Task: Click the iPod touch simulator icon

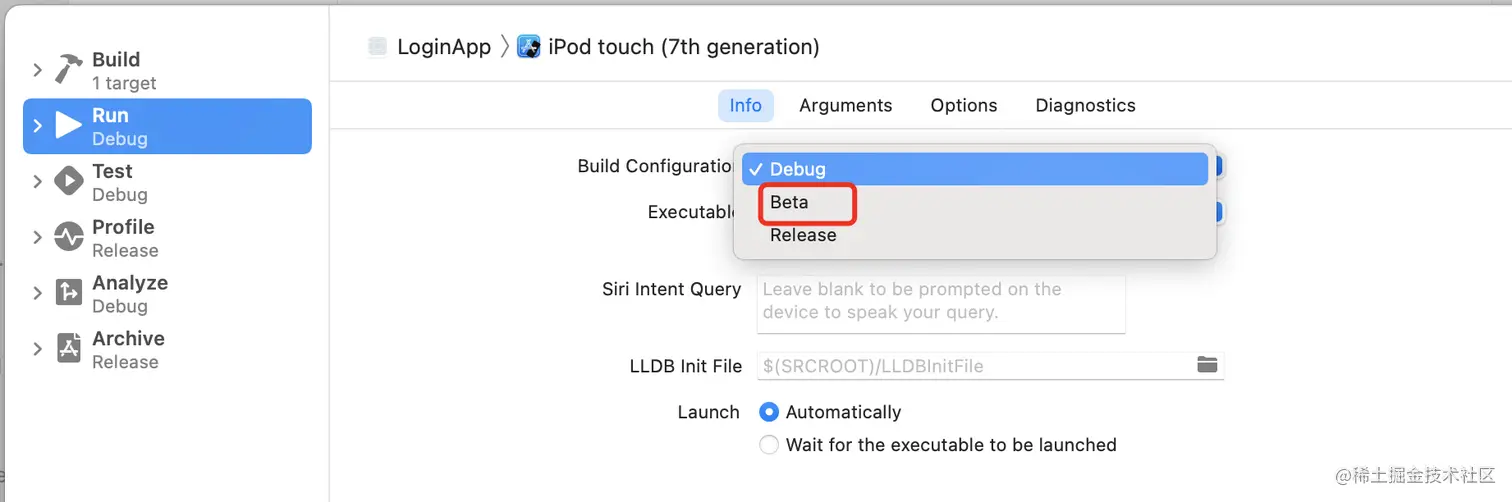Action: coord(529,47)
